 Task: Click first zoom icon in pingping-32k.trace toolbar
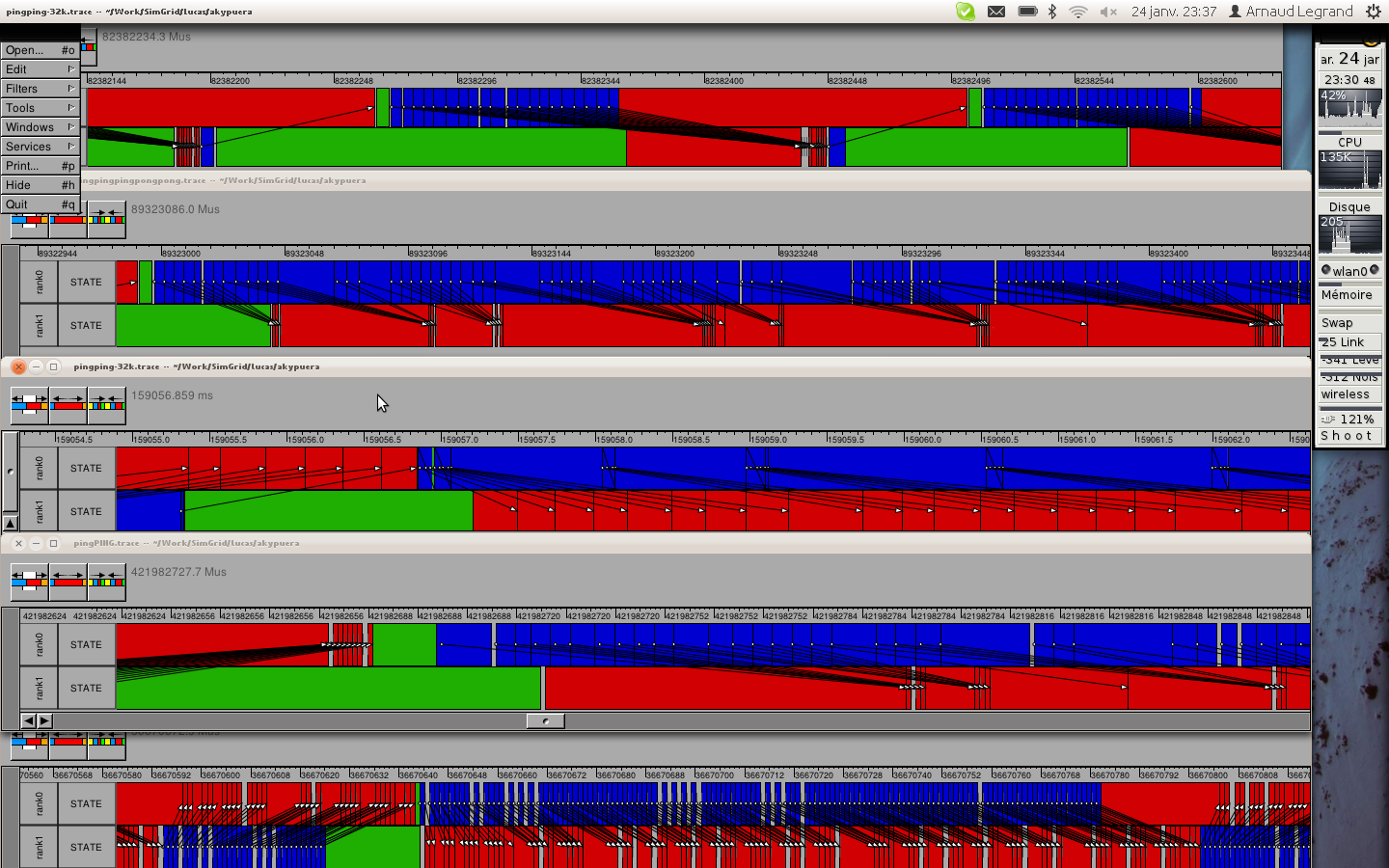point(30,406)
